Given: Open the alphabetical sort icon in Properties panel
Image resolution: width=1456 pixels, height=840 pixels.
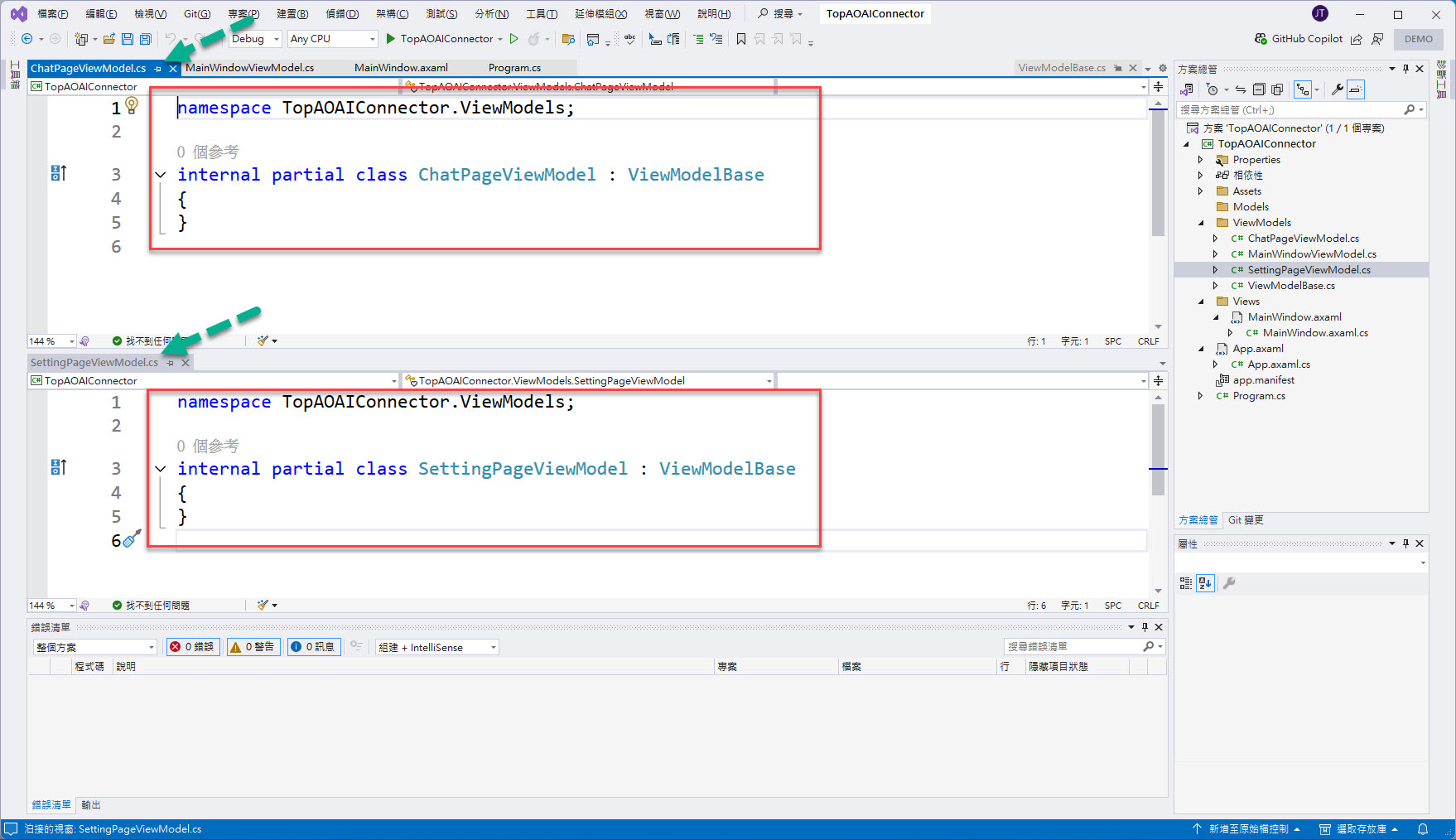Looking at the screenshot, I should click(1205, 583).
